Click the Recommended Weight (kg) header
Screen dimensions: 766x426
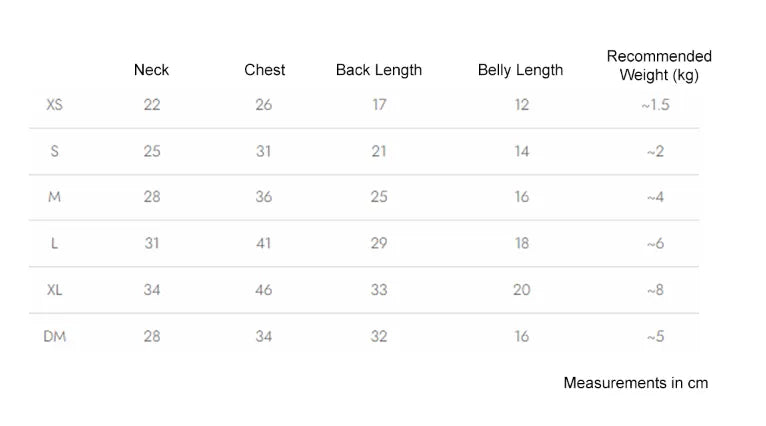pos(659,65)
